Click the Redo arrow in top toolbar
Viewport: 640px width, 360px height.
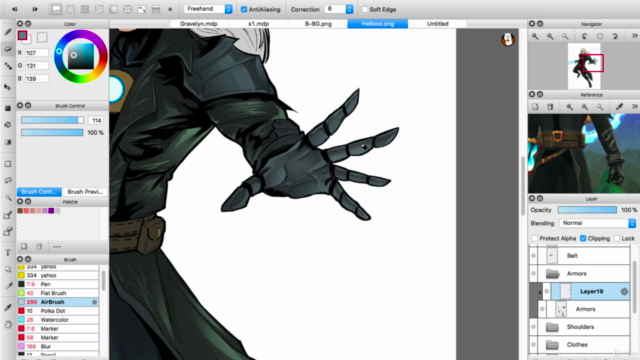click(x=35, y=9)
